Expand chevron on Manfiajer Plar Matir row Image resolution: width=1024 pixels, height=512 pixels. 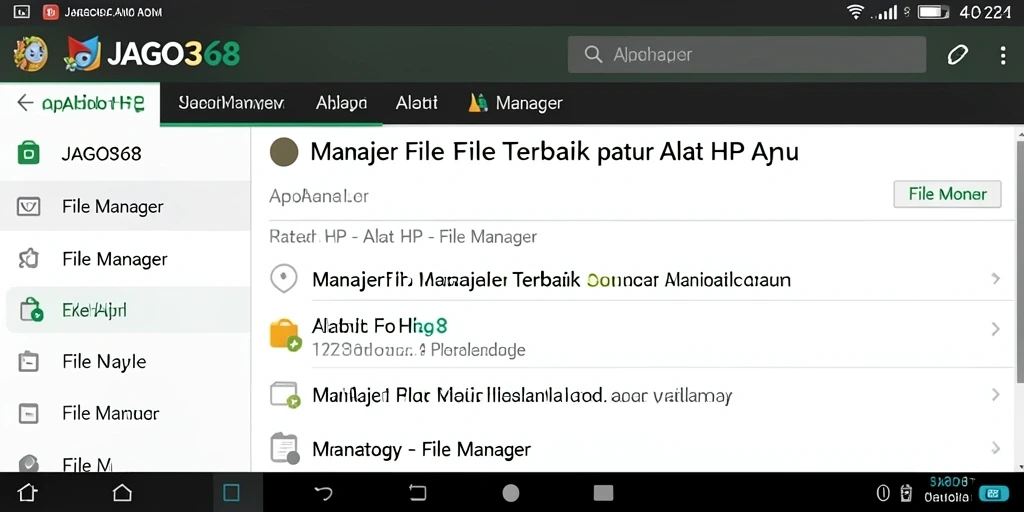click(x=996, y=394)
